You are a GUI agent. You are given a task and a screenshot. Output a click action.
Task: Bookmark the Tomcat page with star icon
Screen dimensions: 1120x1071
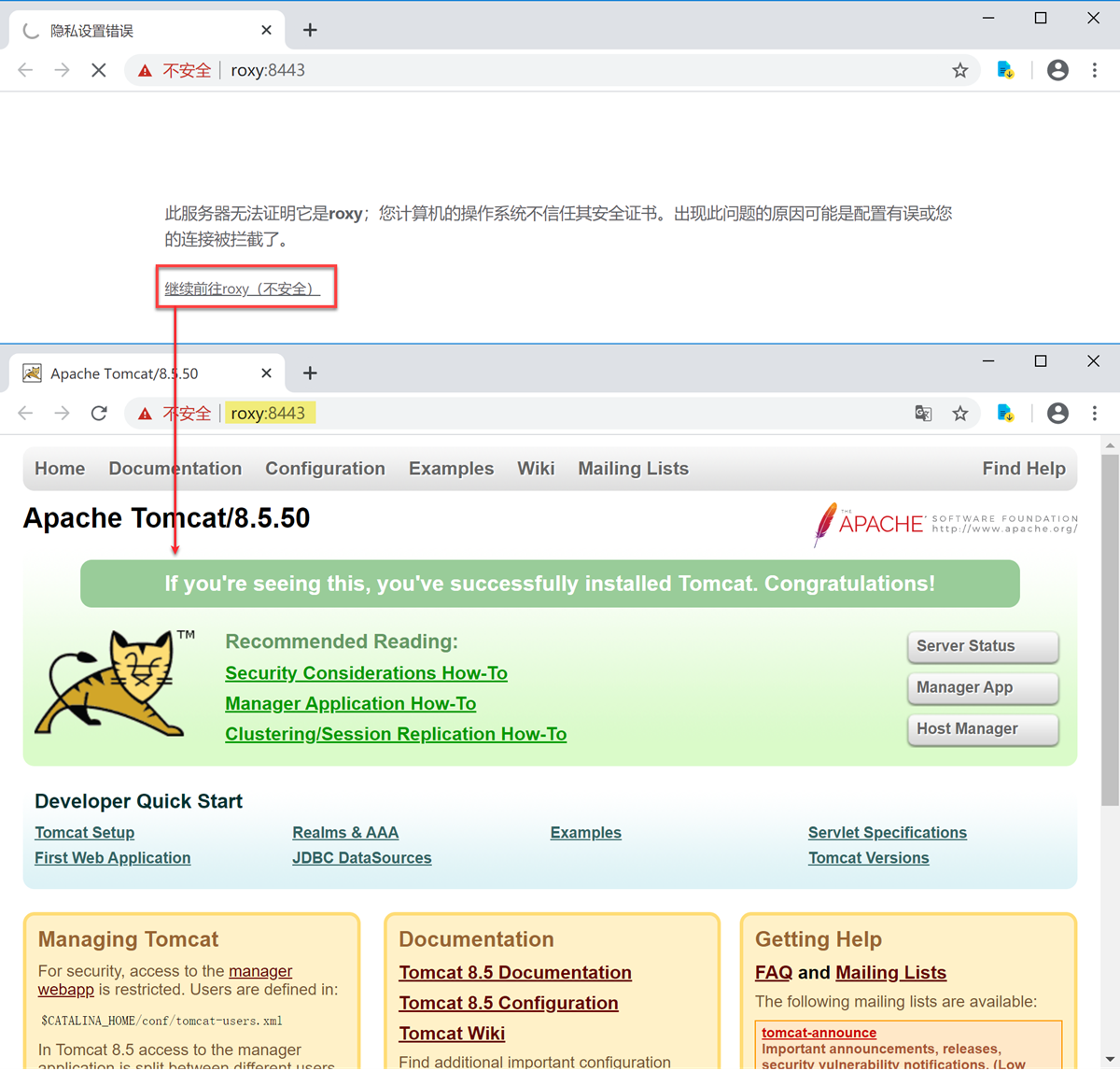point(959,413)
